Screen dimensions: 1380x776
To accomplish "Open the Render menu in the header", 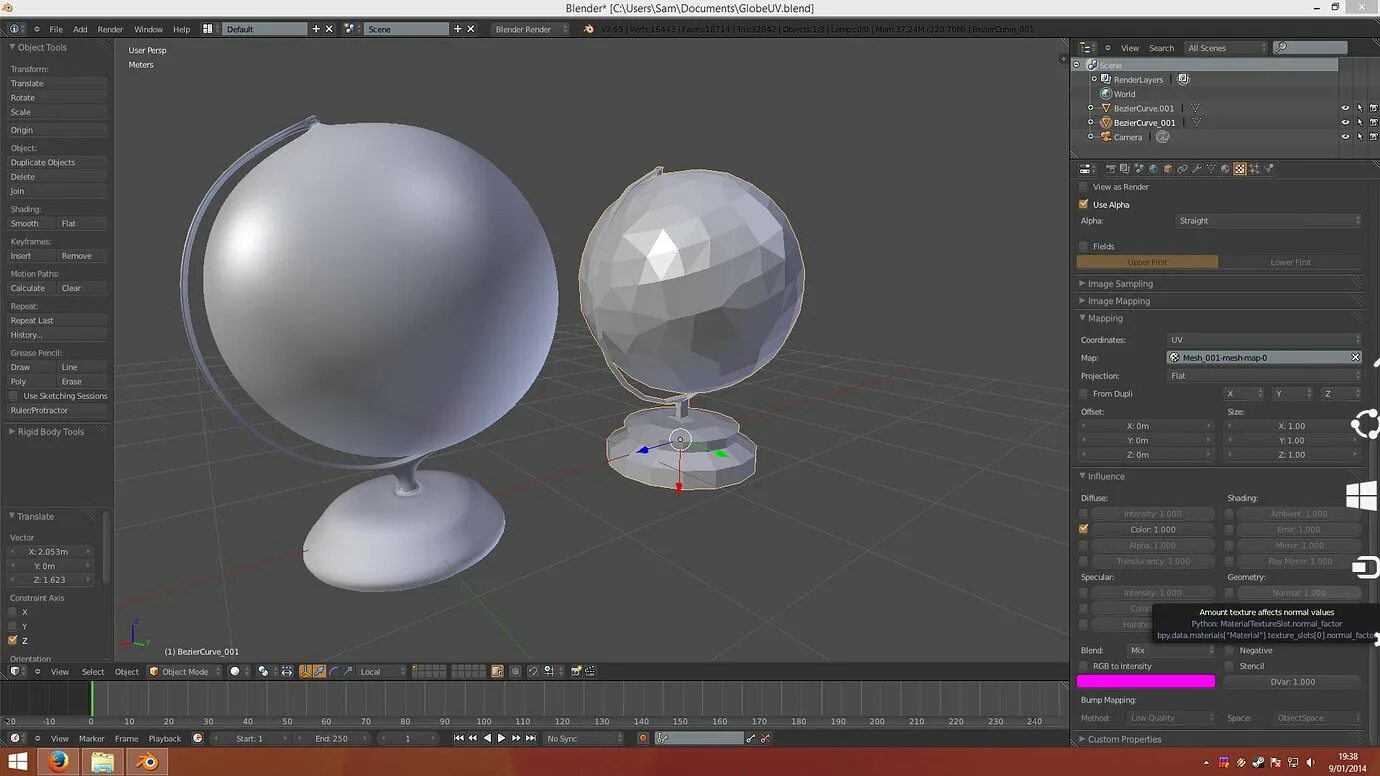I will (110, 29).
